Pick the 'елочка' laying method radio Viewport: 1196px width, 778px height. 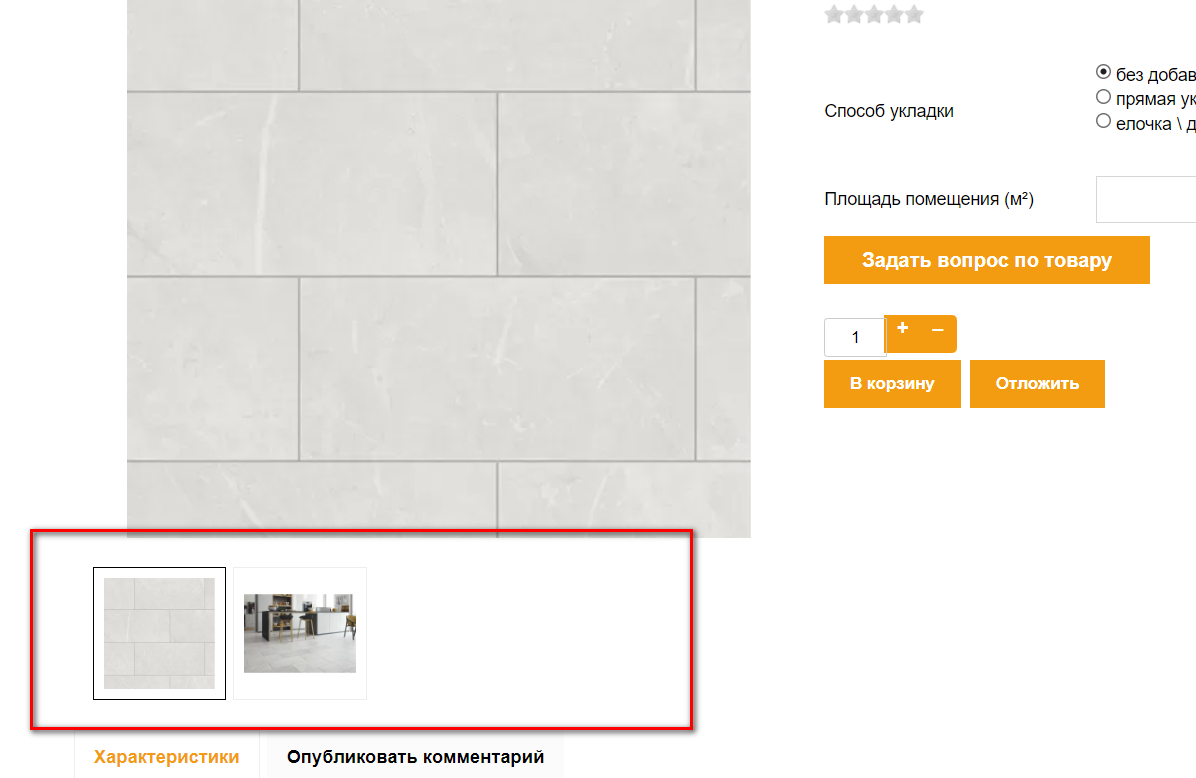tap(1103, 121)
